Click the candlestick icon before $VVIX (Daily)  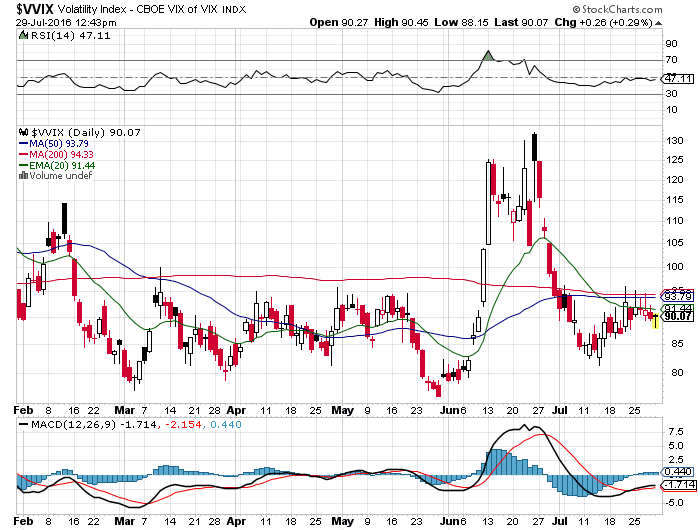[x=23, y=133]
